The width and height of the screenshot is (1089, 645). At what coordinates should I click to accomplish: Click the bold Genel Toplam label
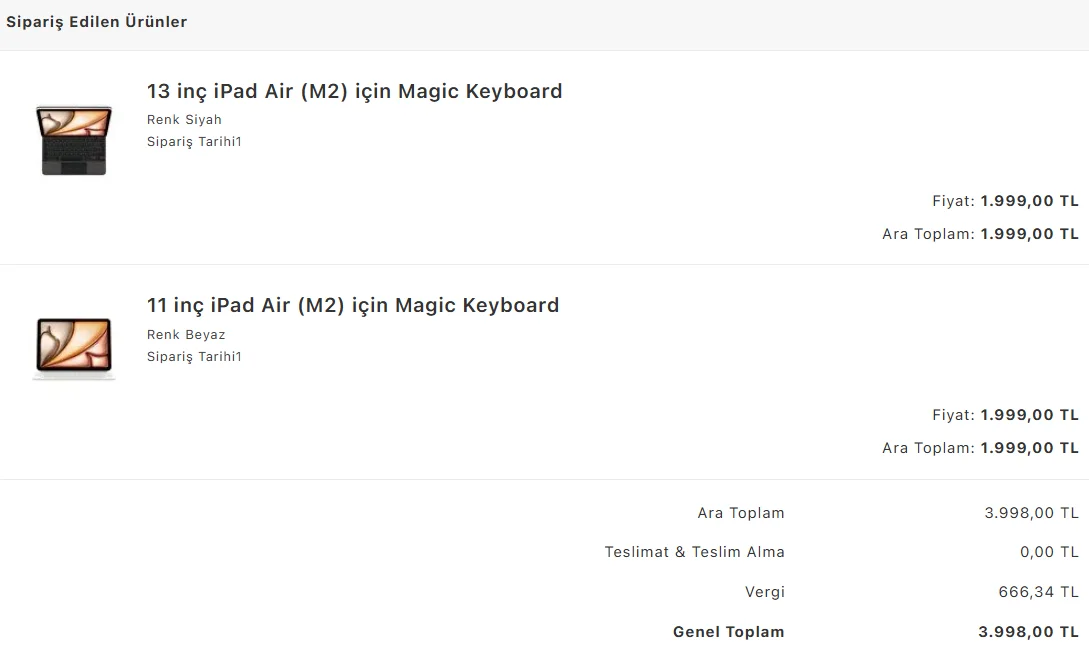tap(728, 632)
